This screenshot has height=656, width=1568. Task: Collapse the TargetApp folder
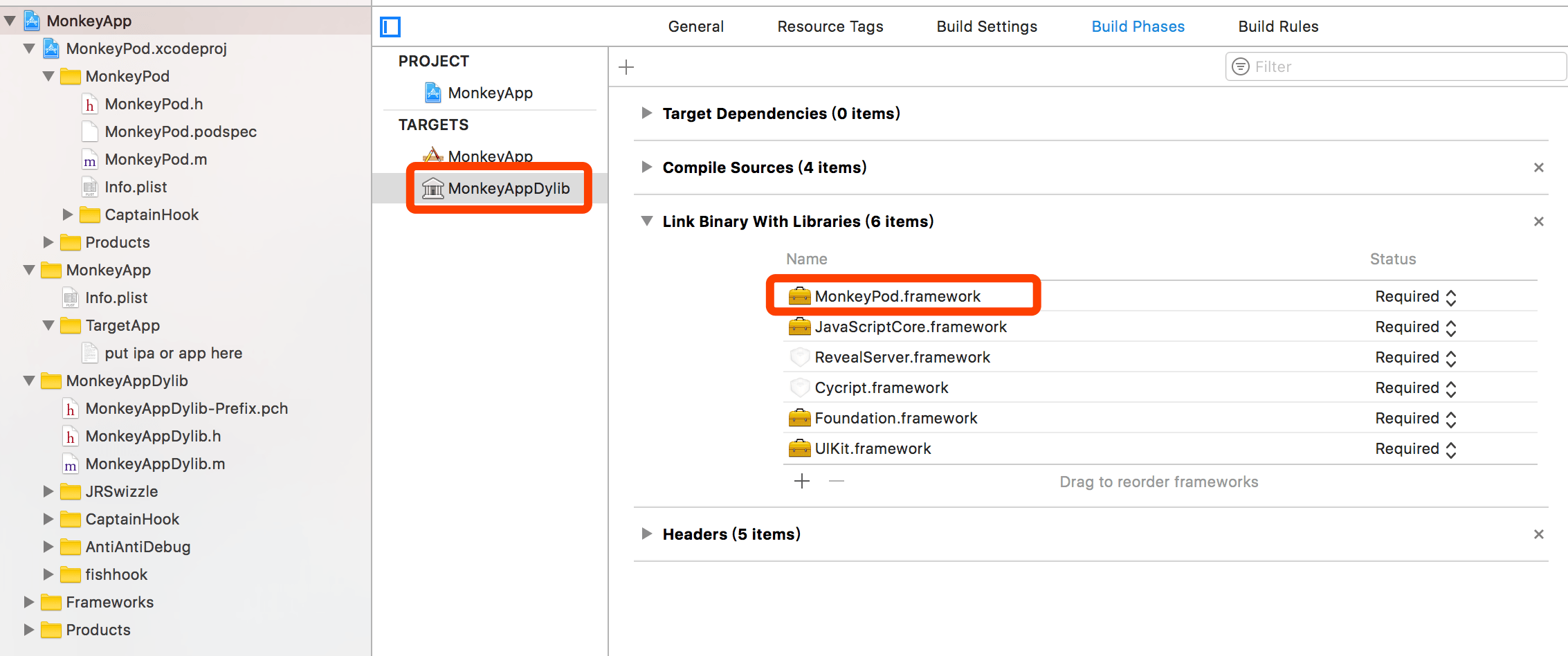48,325
